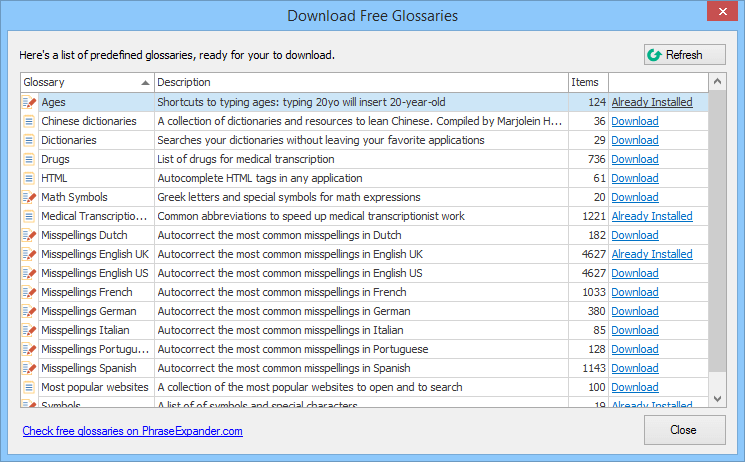Download the Misspellings Italian glossary
The width and height of the screenshot is (745, 462).
tap(635, 330)
